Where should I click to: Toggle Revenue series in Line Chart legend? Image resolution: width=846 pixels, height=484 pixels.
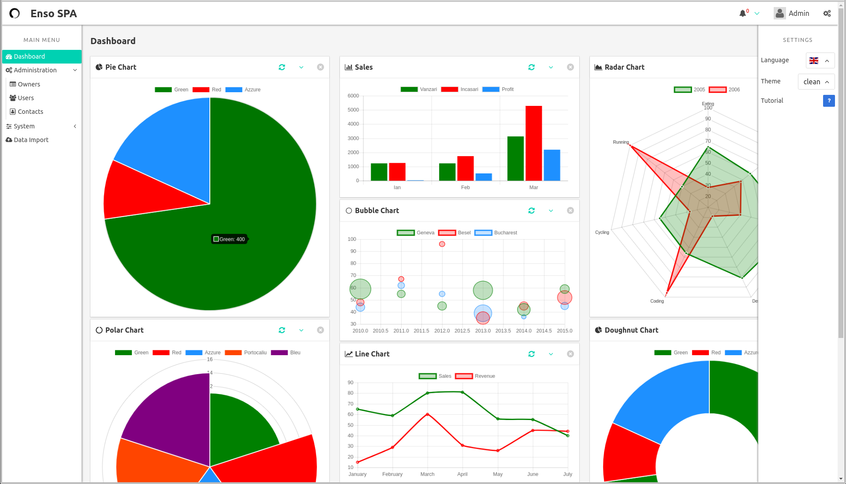pyautogui.click(x=475, y=376)
